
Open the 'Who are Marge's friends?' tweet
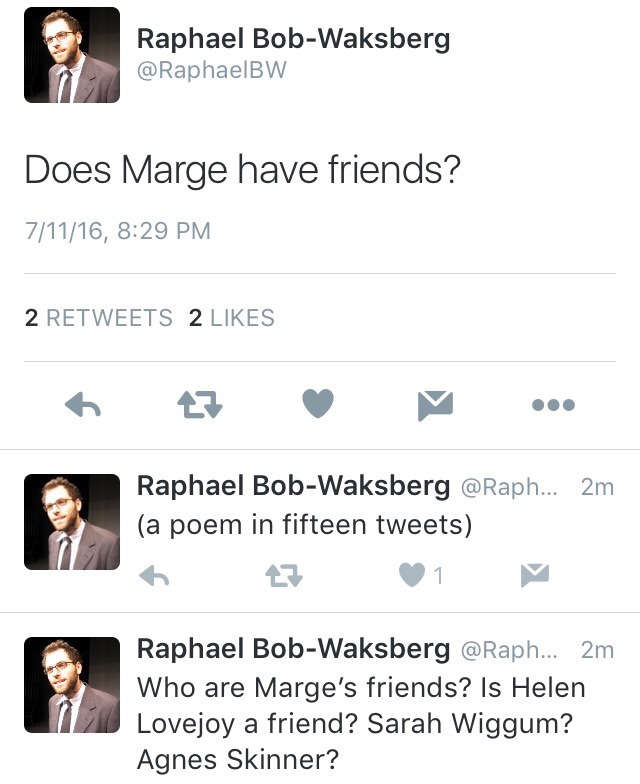(x=360, y=724)
